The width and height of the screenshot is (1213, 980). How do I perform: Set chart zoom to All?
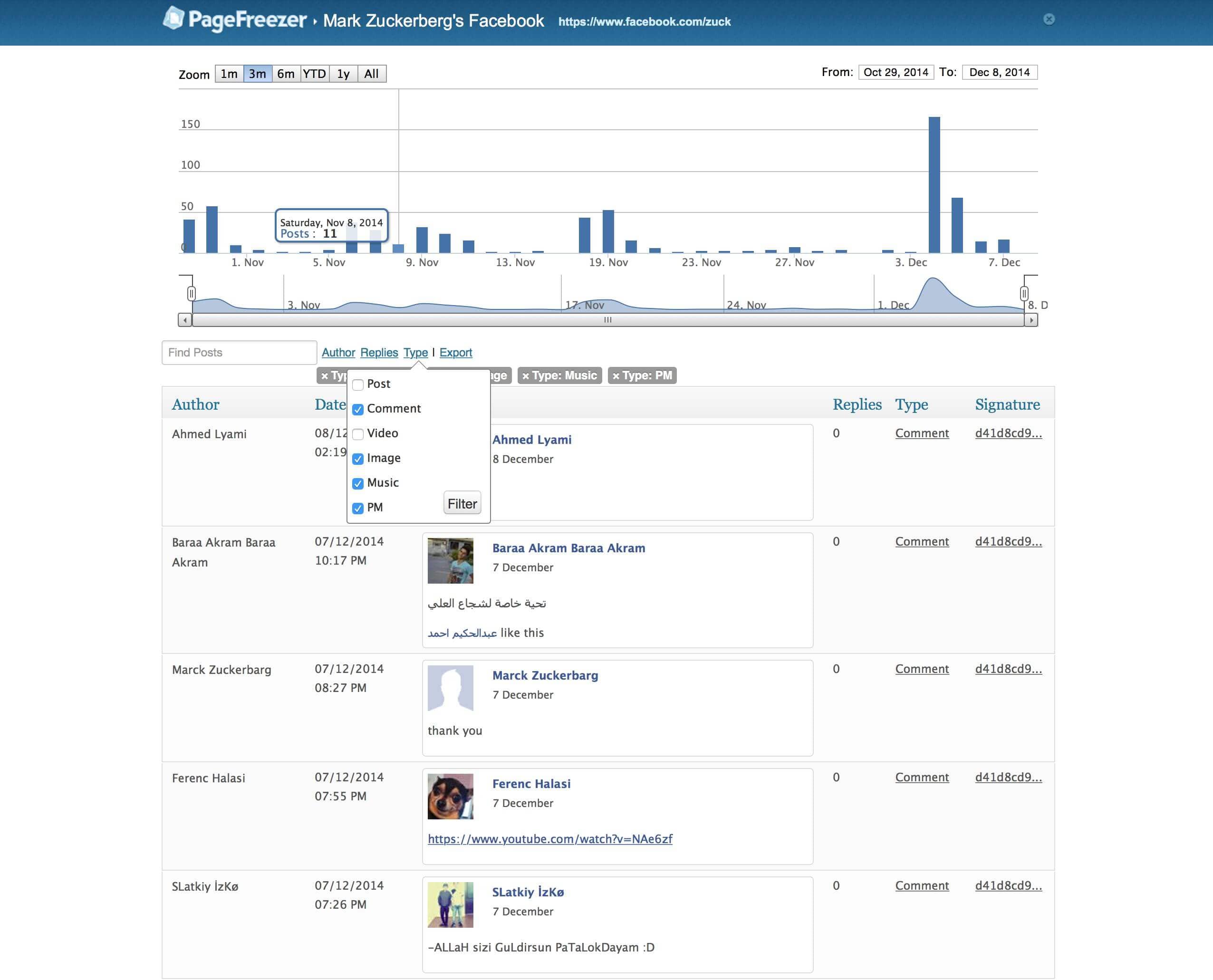(371, 74)
